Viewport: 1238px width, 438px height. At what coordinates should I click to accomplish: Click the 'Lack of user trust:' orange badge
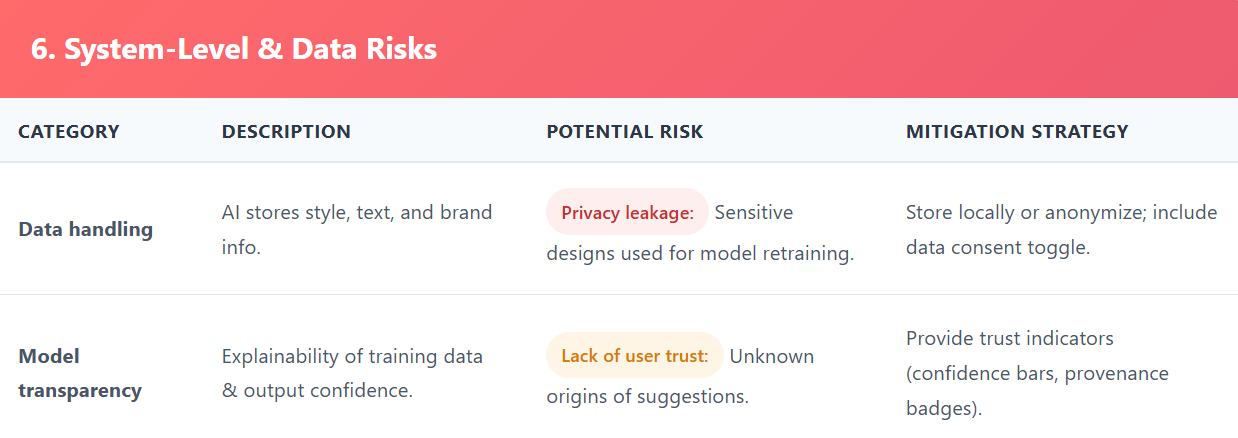click(x=634, y=356)
